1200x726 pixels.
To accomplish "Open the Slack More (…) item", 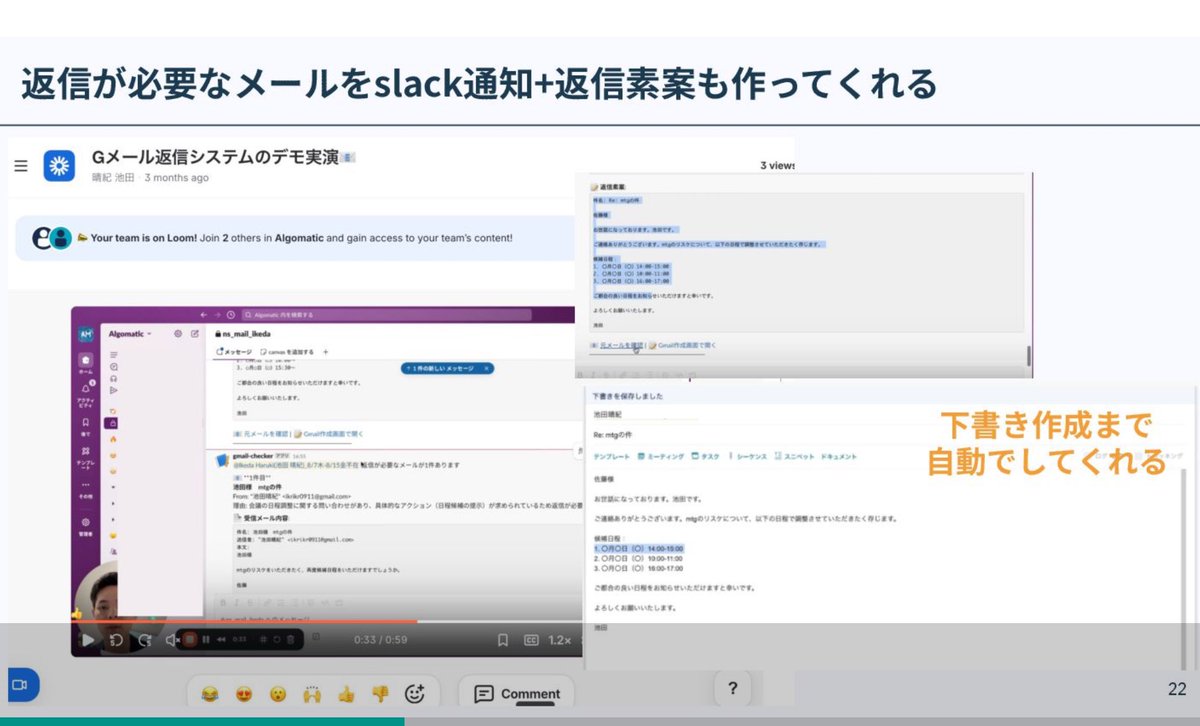I will (x=85, y=490).
